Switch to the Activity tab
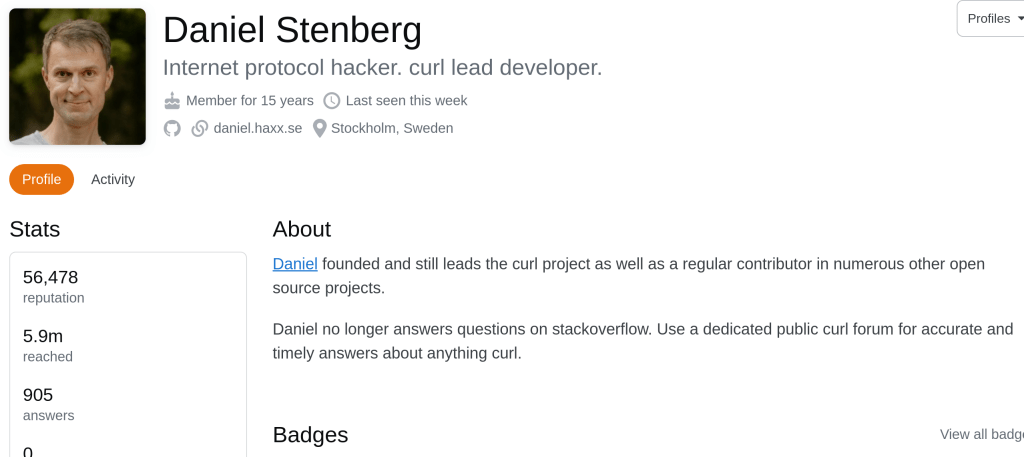This screenshot has height=457, width=1024. 113,179
